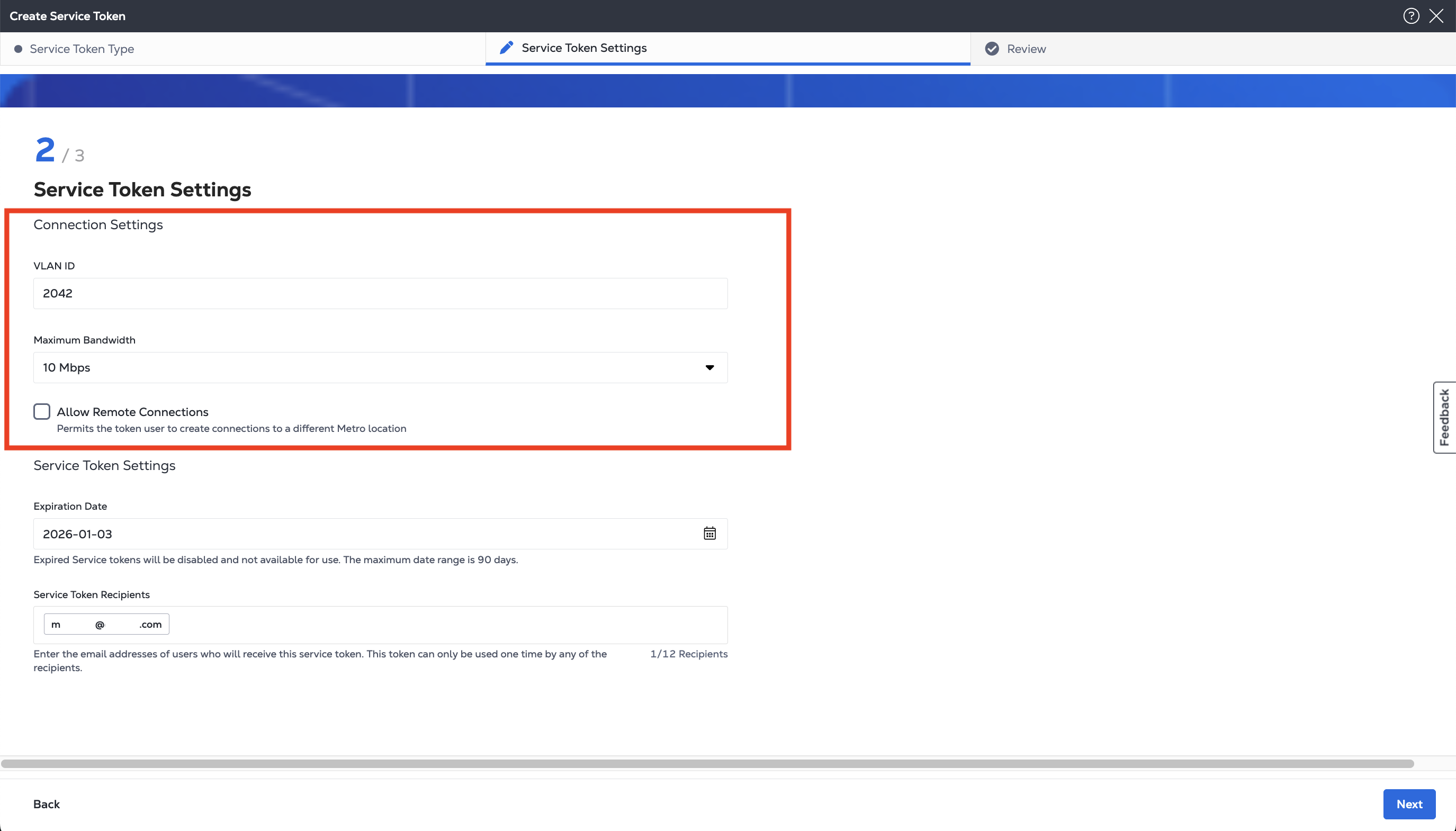Screen dimensions: 1456x831
Task: Click the VLAN ID input field
Action: (380, 293)
